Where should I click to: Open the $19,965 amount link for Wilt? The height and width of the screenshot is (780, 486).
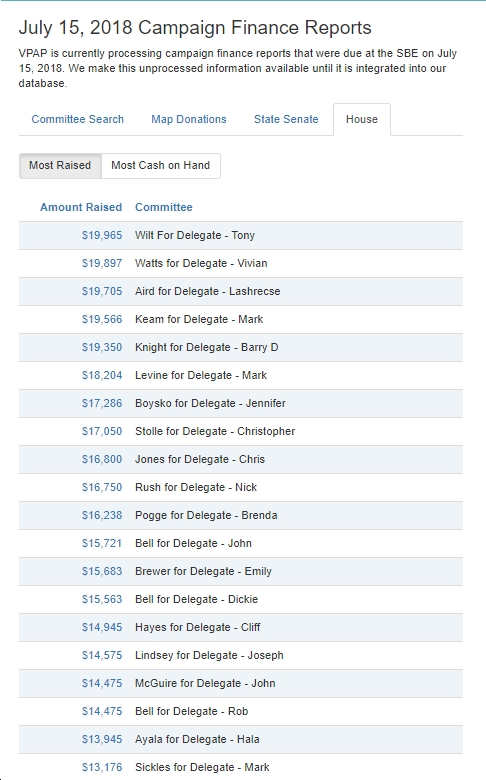[101, 235]
